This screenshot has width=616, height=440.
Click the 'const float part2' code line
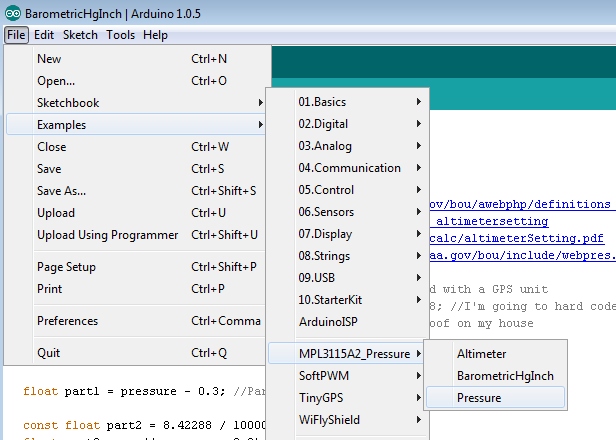tap(144, 425)
